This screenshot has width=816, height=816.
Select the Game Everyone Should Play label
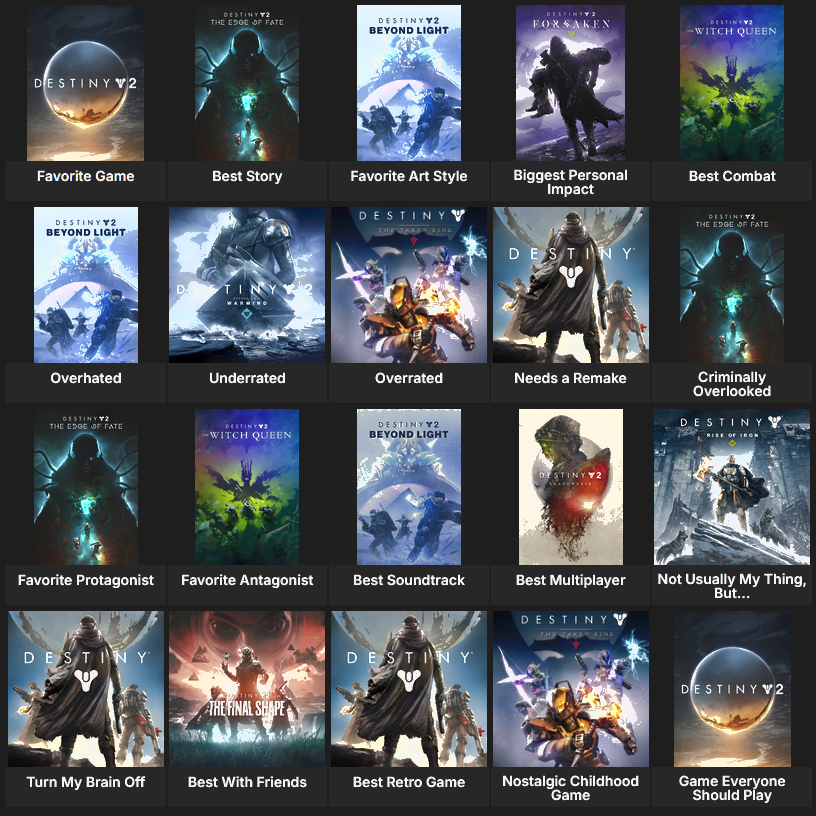click(732, 788)
